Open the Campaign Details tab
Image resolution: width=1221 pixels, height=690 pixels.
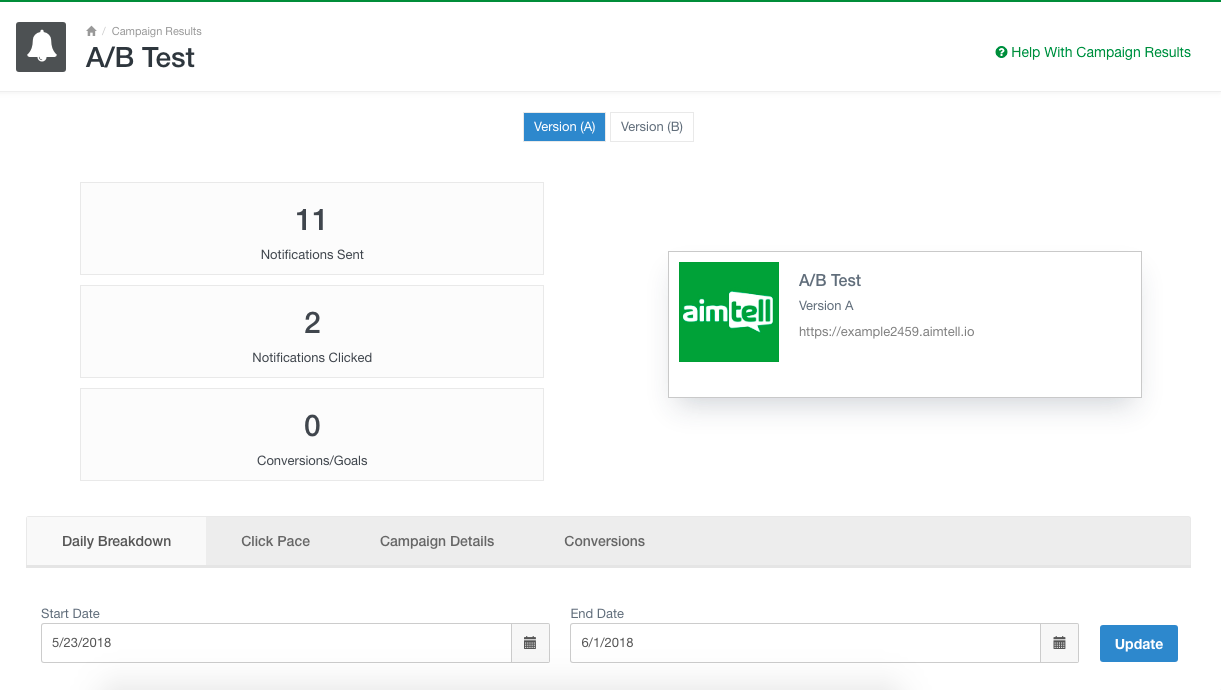pyautogui.click(x=437, y=541)
